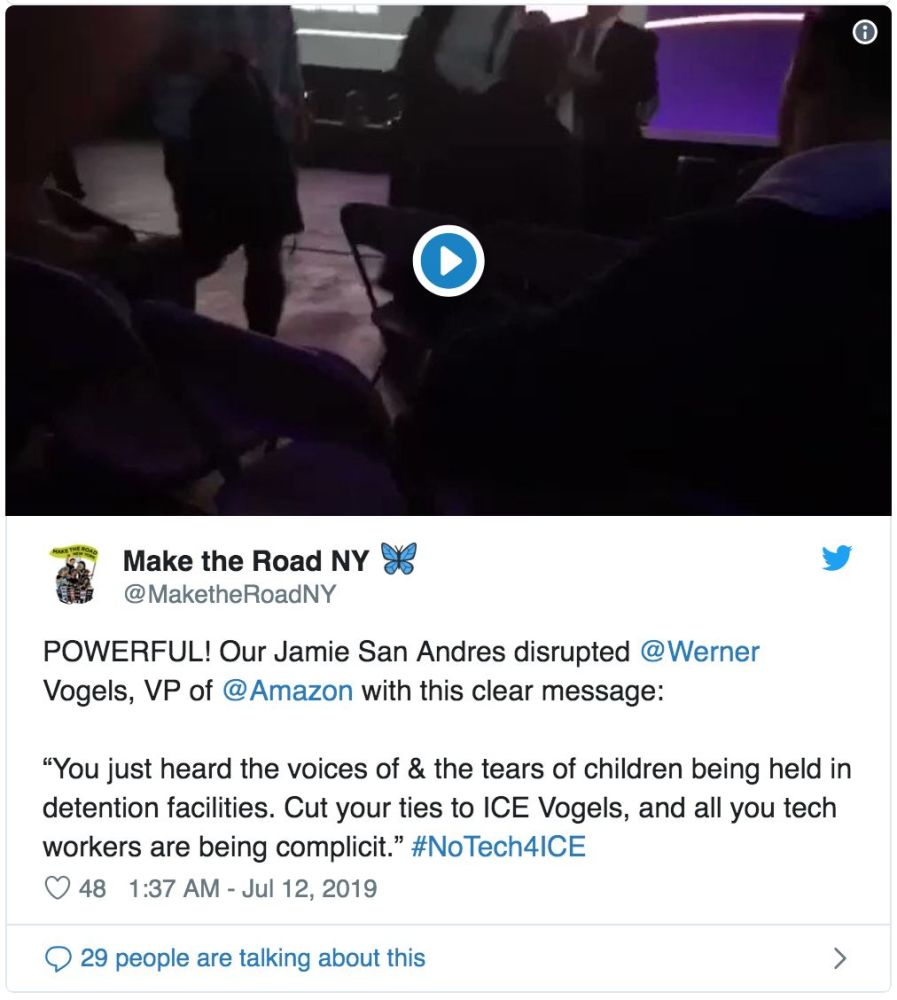Open the reply speech bubble icon
897x1000 pixels.
tap(58, 958)
